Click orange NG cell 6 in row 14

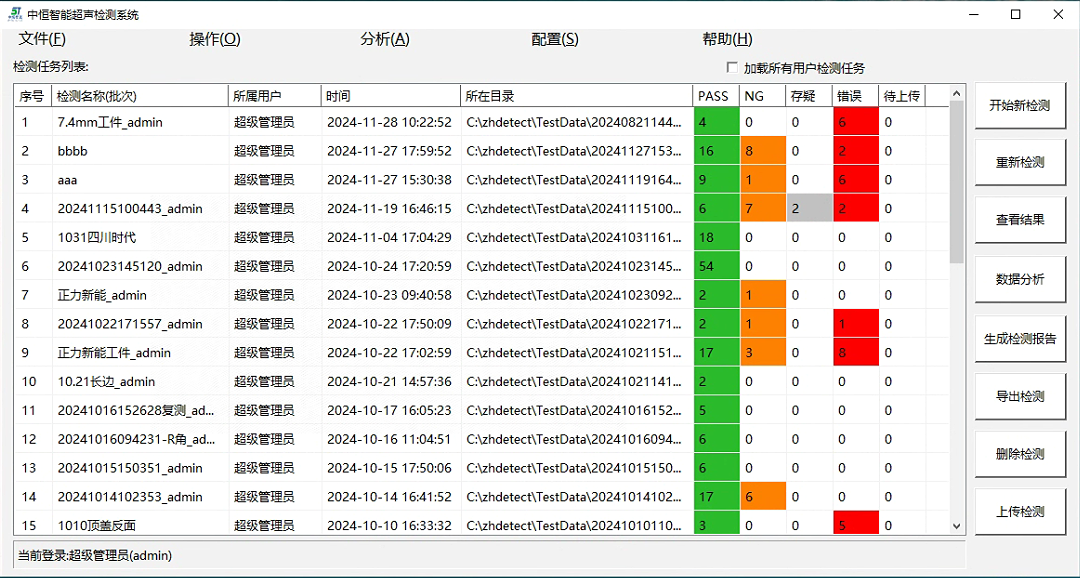tap(763, 497)
